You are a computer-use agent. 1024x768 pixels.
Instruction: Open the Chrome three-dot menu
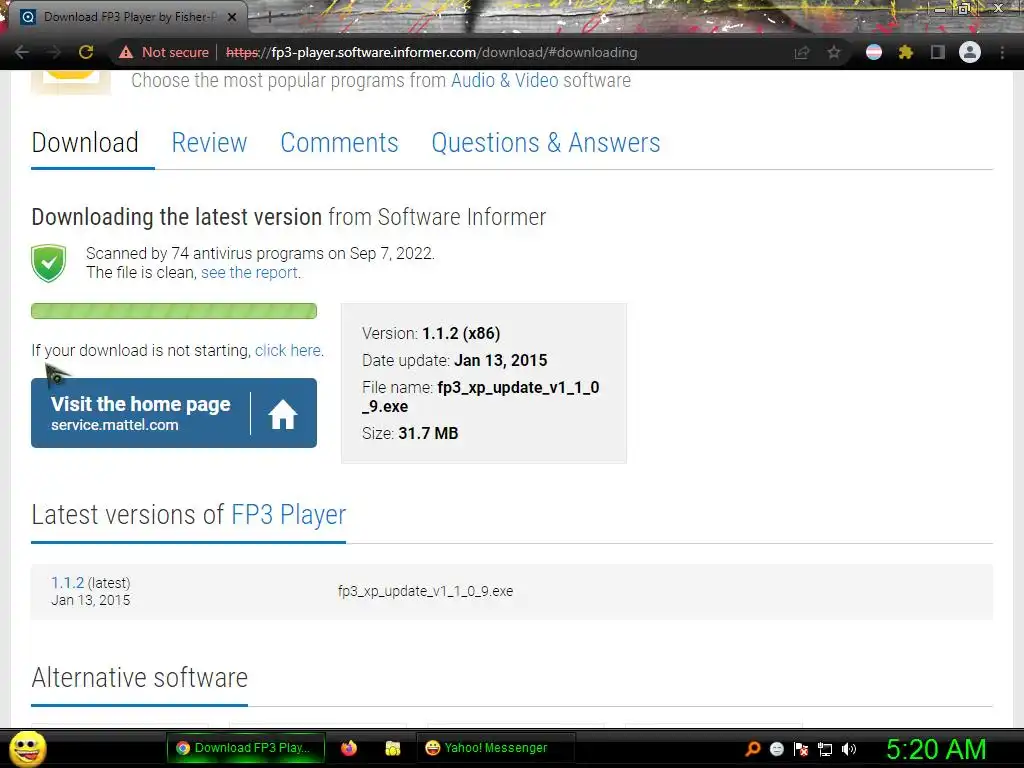pyautogui.click(x=1002, y=52)
